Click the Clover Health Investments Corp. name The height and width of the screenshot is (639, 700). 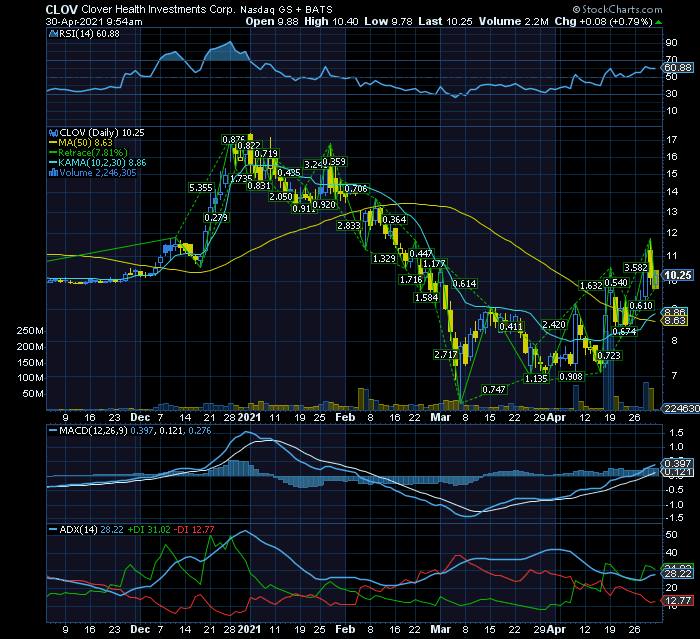click(158, 9)
